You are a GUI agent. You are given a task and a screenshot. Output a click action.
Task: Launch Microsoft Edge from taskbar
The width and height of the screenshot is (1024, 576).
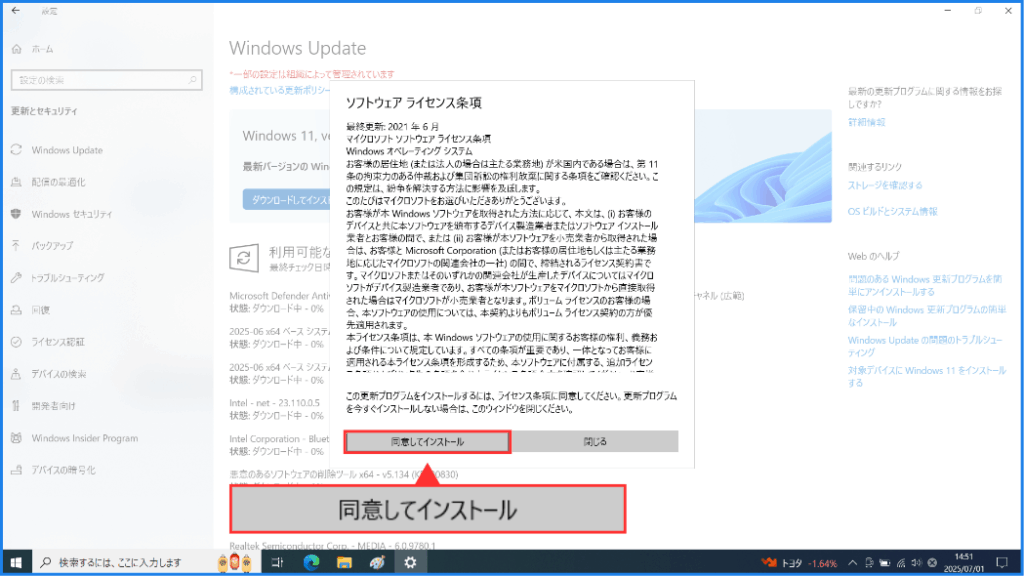[312, 562]
